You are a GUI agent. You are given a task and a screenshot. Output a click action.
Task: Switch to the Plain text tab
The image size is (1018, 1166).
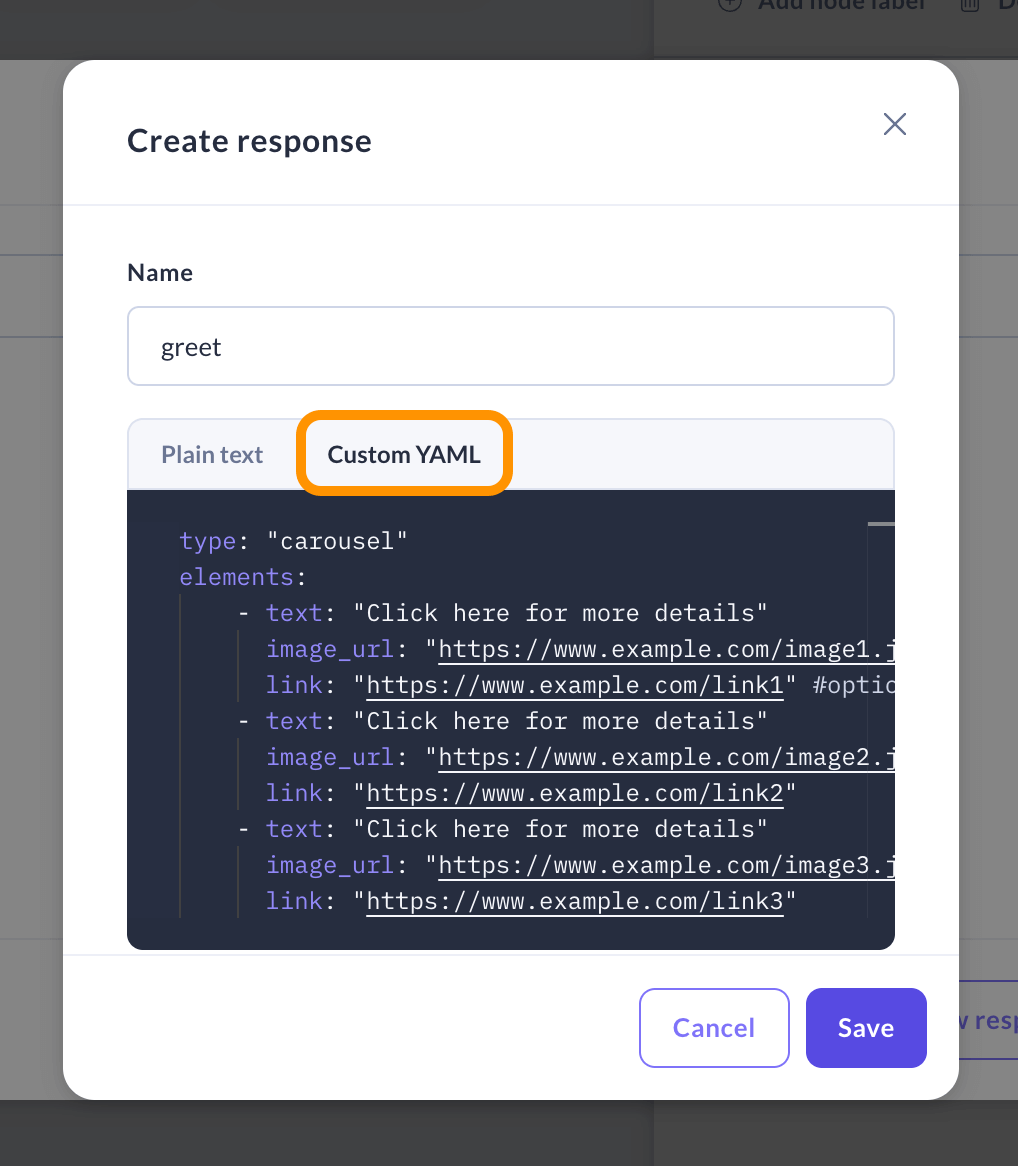point(212,455)
